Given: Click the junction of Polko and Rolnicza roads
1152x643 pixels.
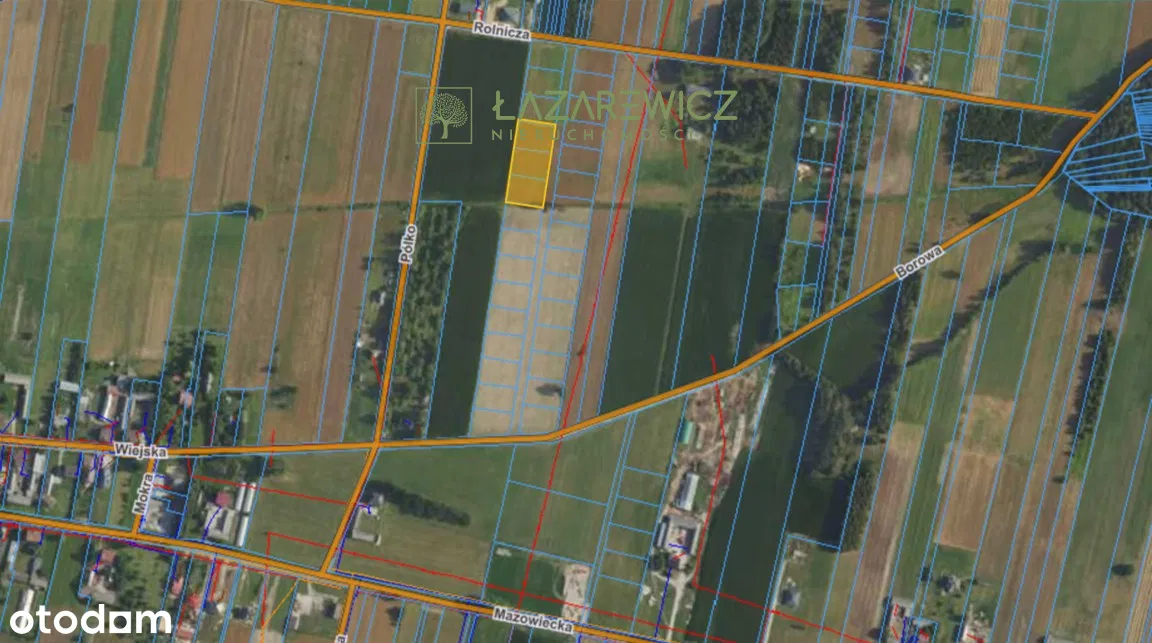Looking at the screenshot, I should point(442,17).
